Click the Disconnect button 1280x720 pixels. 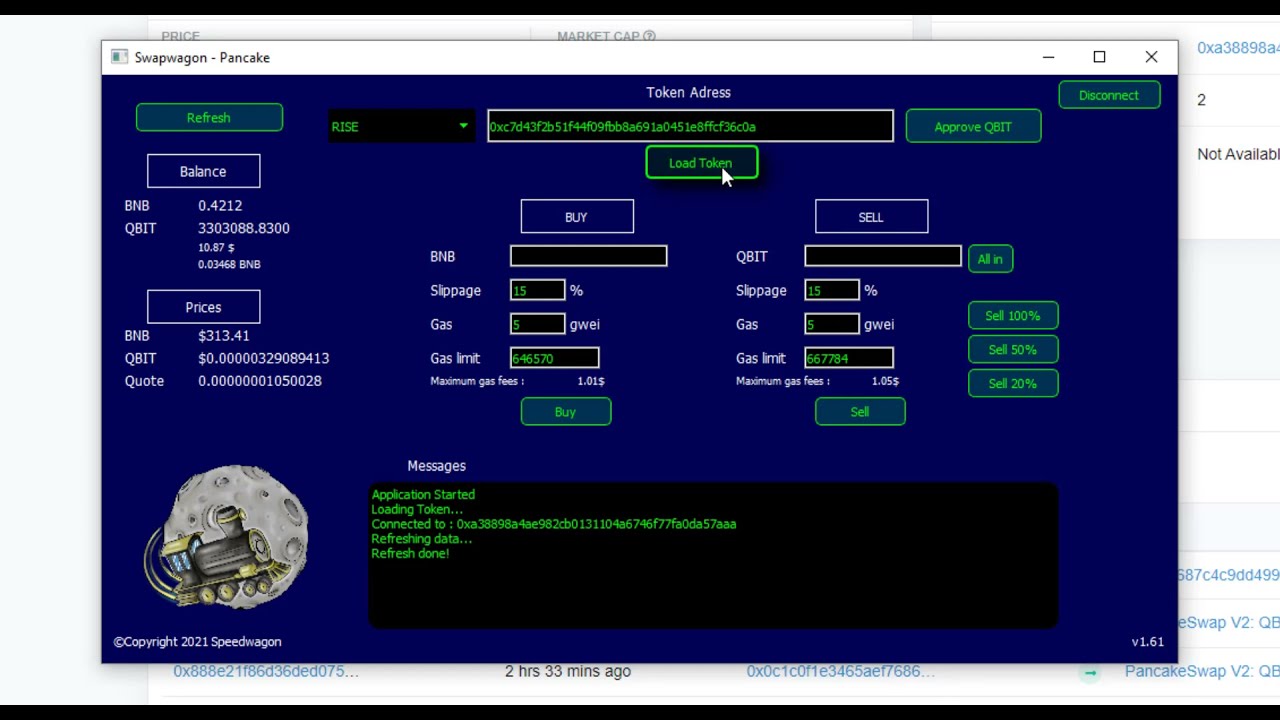tap(1109, 95)
